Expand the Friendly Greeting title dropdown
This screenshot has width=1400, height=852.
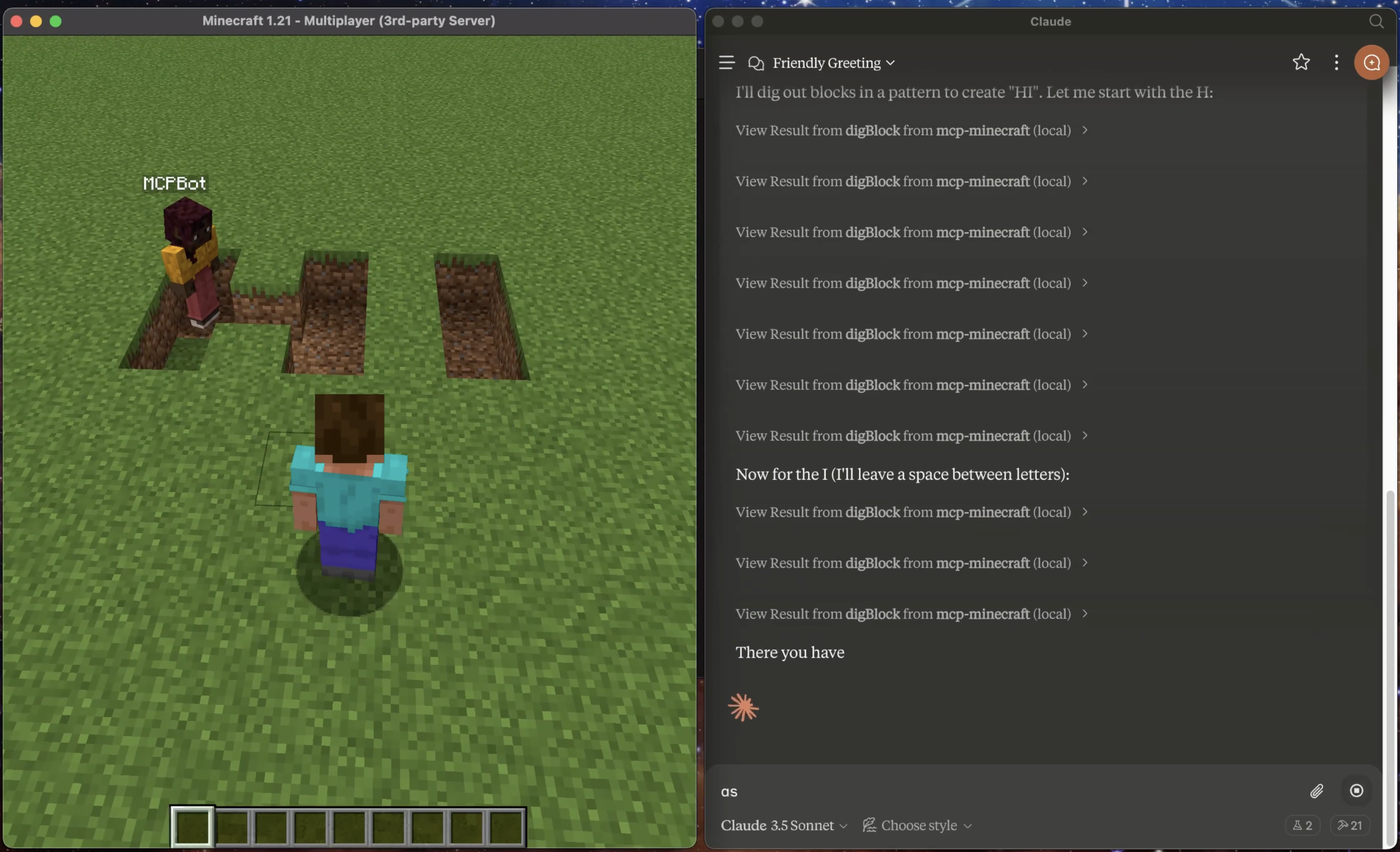(890, 63)
